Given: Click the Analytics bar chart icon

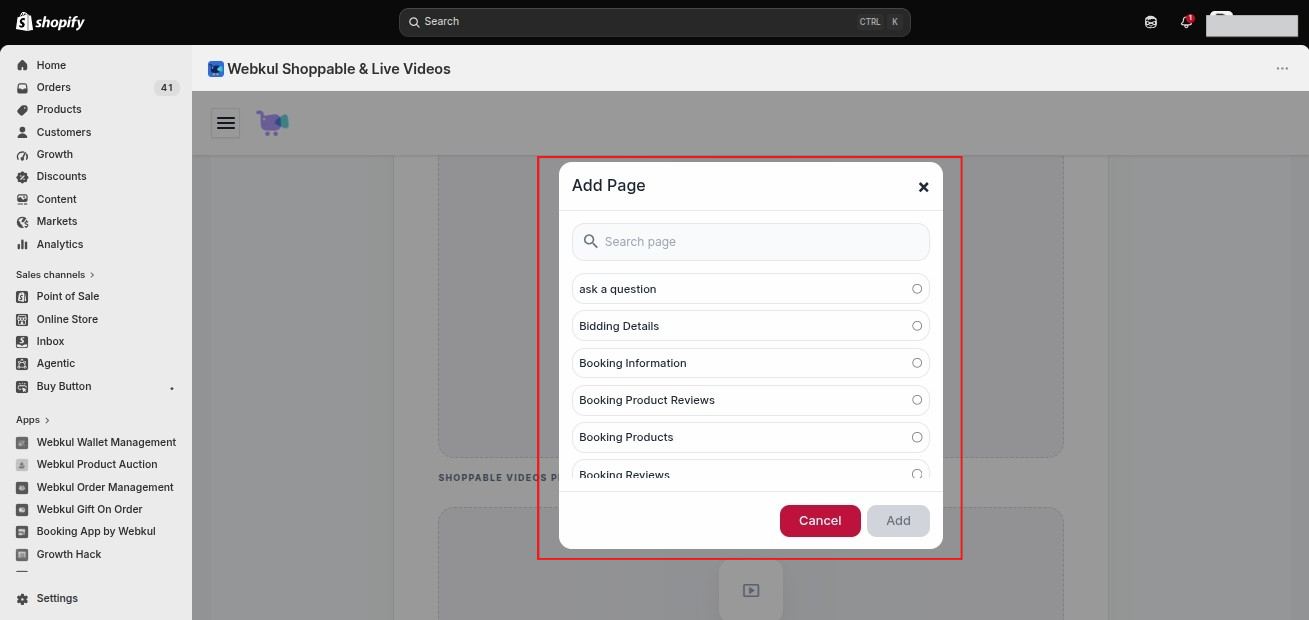Looking at the screenshot, I should pyautogui.click(x=23, y=244).
